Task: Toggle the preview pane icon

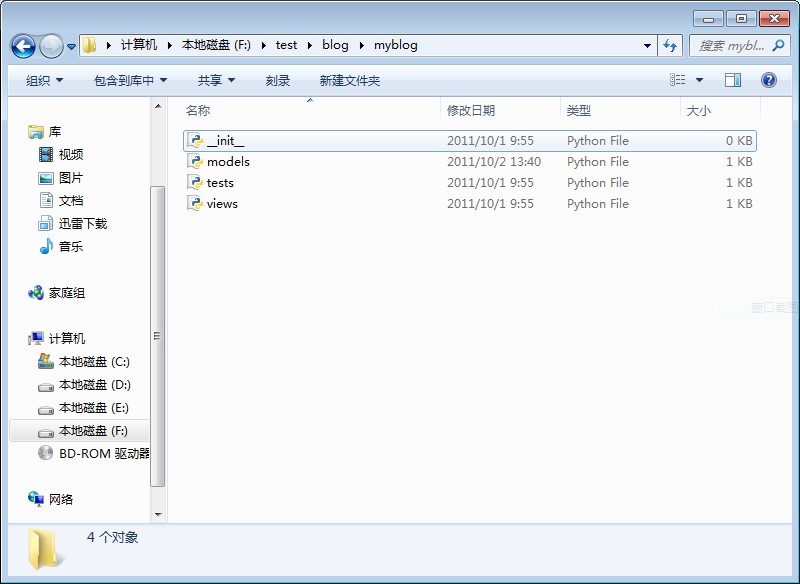Action: click(x=733, y=80)
